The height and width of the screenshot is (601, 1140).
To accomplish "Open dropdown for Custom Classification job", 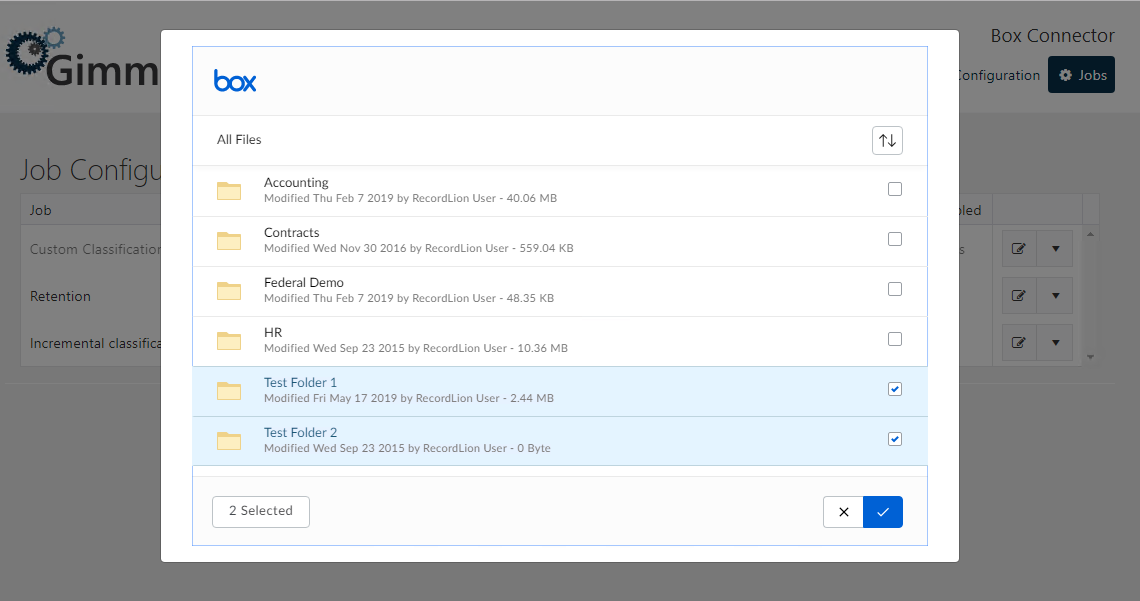I will click(x=1055, y=249).
